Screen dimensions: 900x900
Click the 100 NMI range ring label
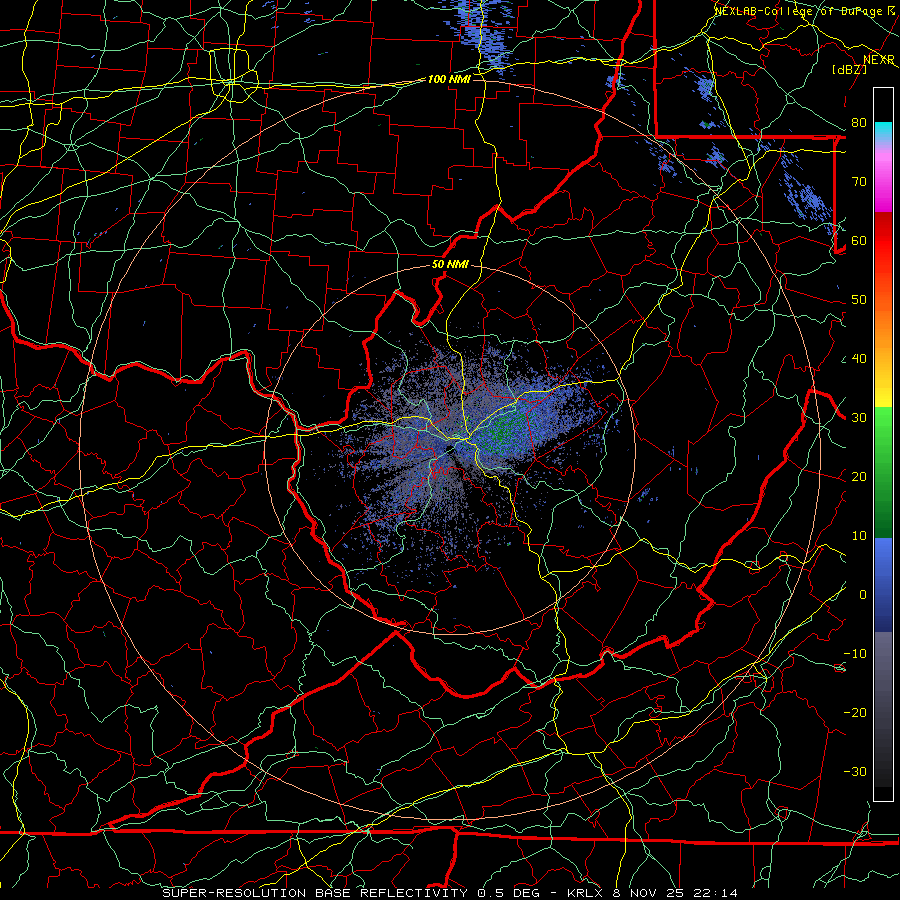pyautogui.click(x=449, y=79)
